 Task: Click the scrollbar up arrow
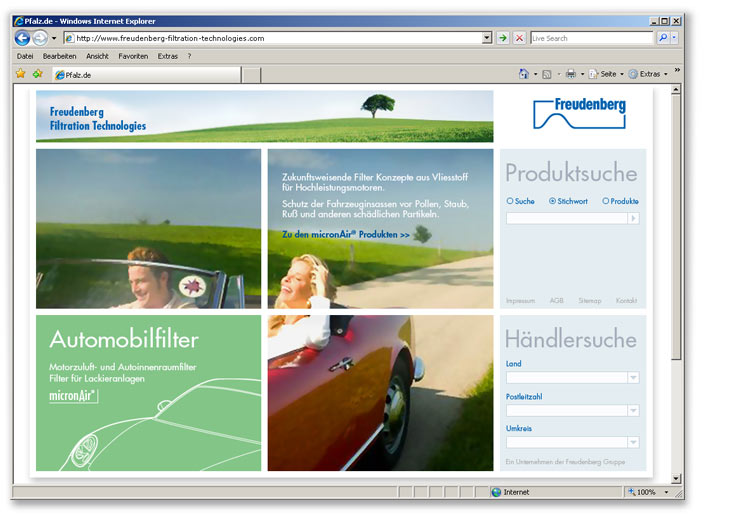tap(675, 89)
